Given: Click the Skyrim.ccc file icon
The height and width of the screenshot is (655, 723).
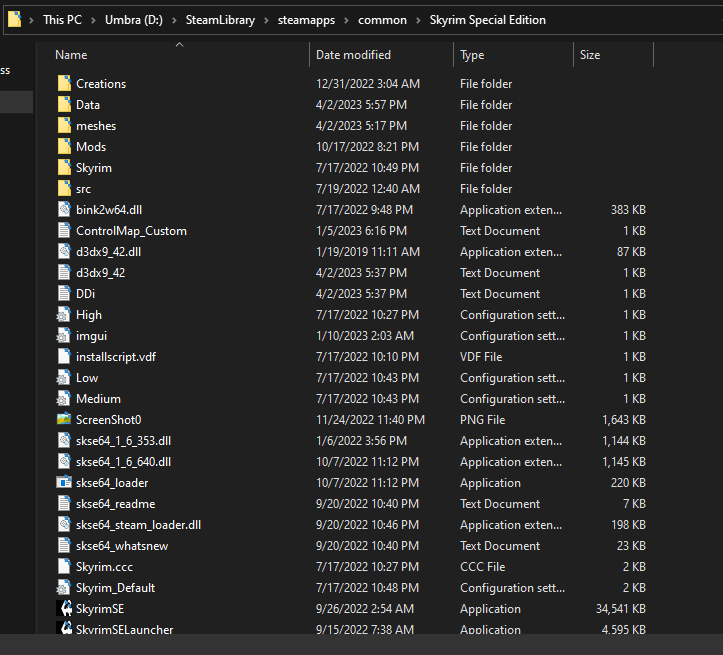Looking at the screenshot, I should (64, 566).
